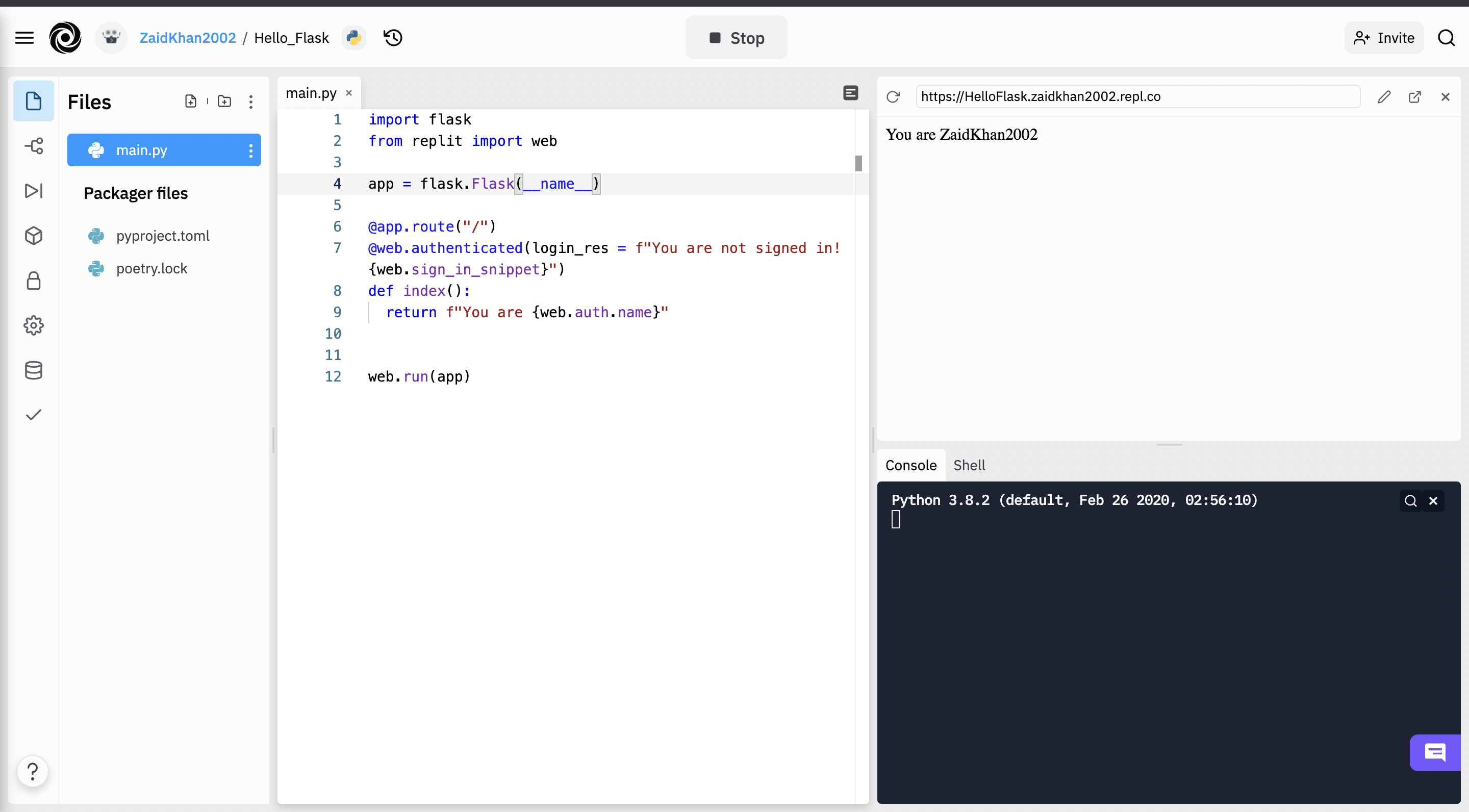This screenshot has height=812, width=1469.
Task: Open the debugger sidebar icon
Action: coord(34,190)
